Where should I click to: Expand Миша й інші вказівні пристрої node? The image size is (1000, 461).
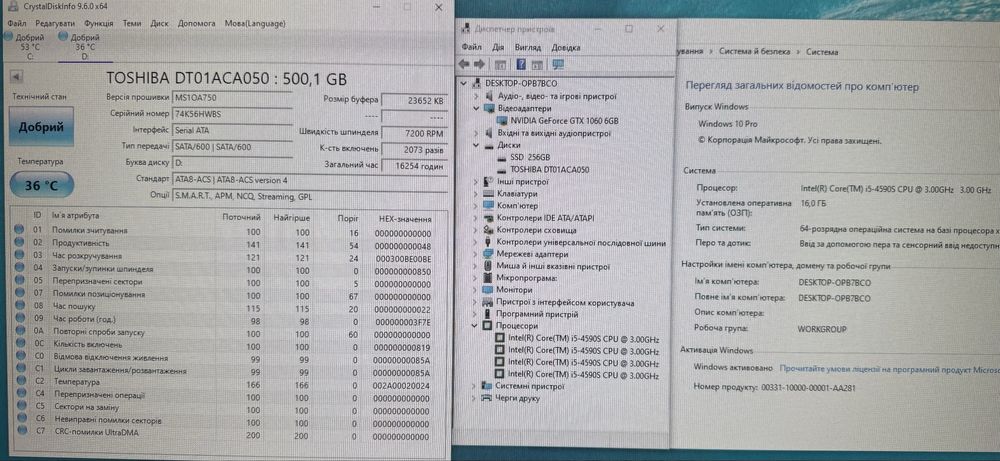pyautogui.click(x=476, y=267)
